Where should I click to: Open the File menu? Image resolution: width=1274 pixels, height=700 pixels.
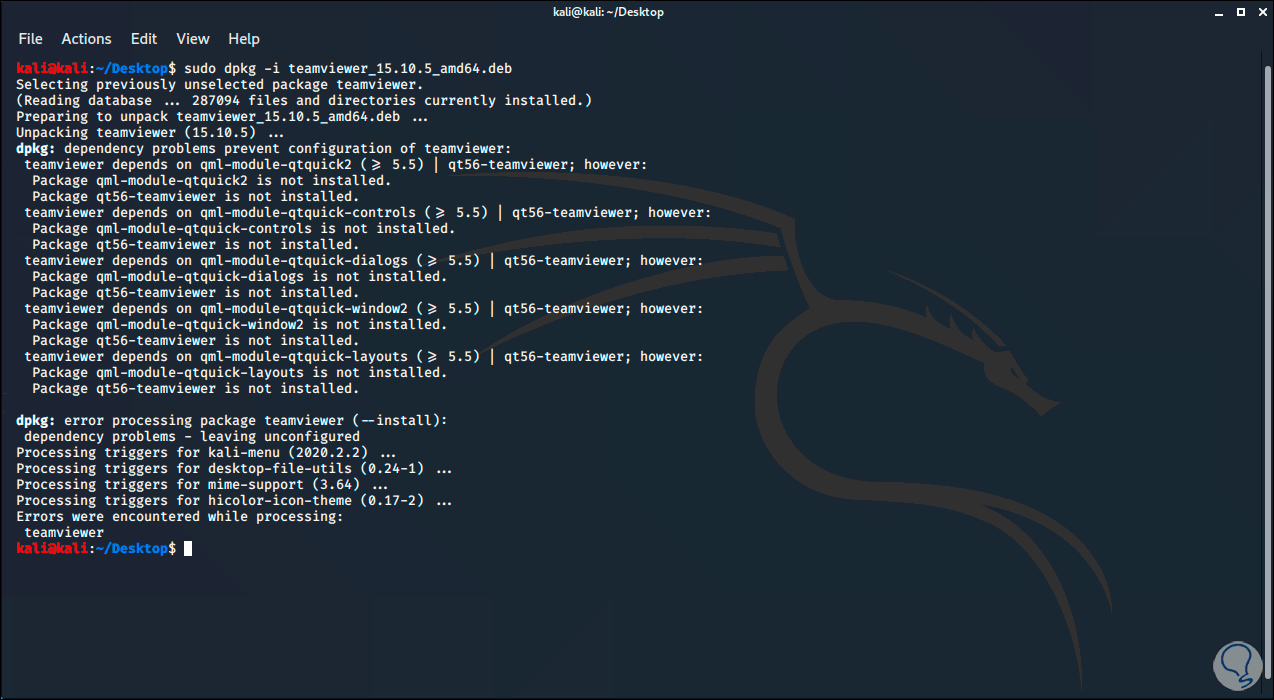pos(31,39)
